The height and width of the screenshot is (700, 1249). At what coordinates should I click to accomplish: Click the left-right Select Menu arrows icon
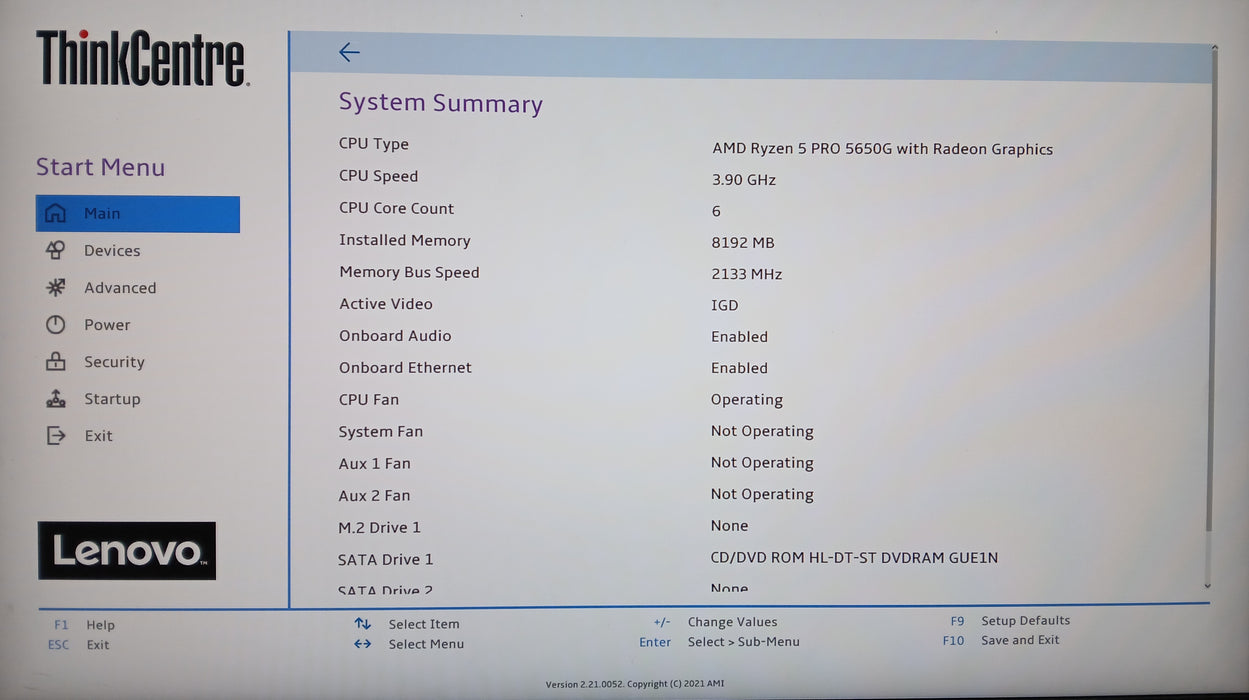[362, 644]
